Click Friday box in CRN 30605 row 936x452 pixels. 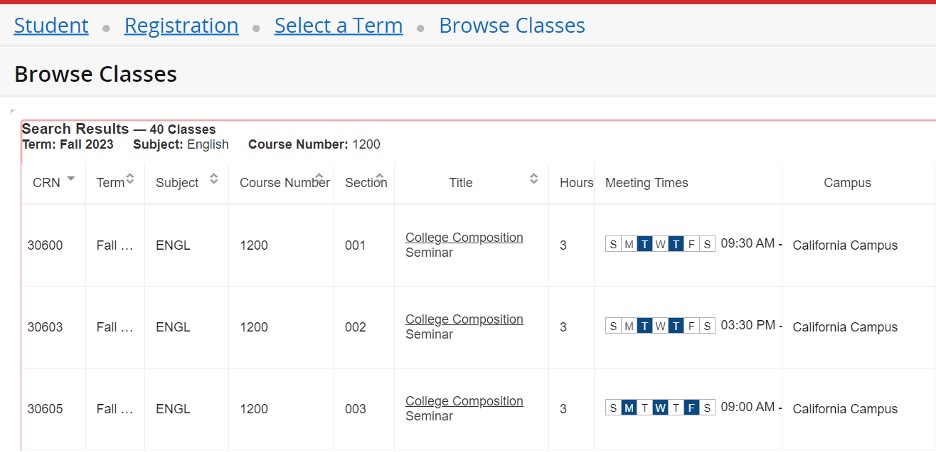692,408
